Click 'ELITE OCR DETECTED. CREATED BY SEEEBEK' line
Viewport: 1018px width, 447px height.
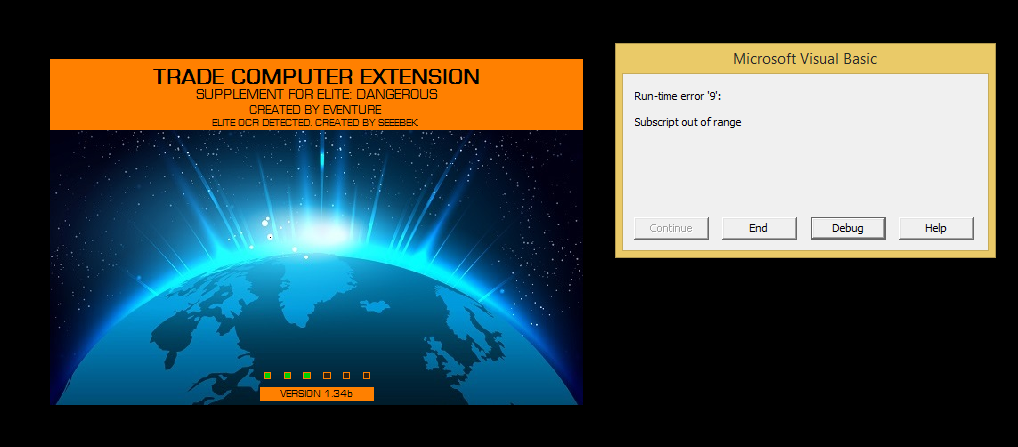click(x=316, y=122)
